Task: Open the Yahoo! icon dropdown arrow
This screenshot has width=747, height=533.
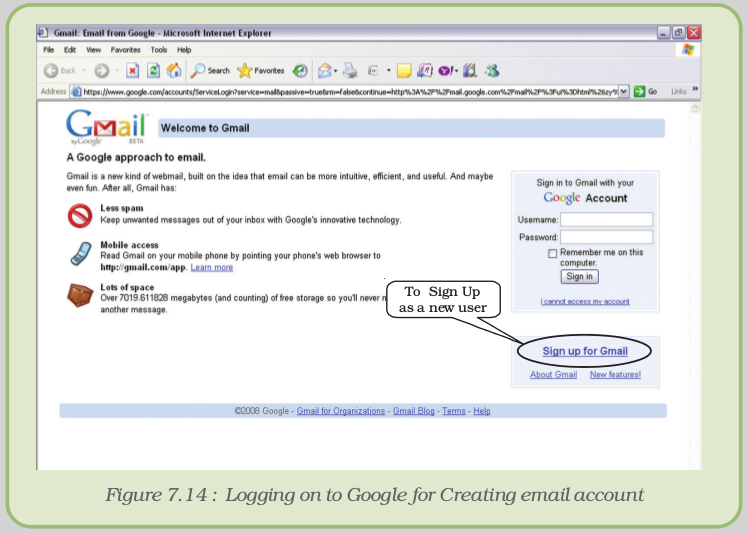Action: tap(456, 71)
